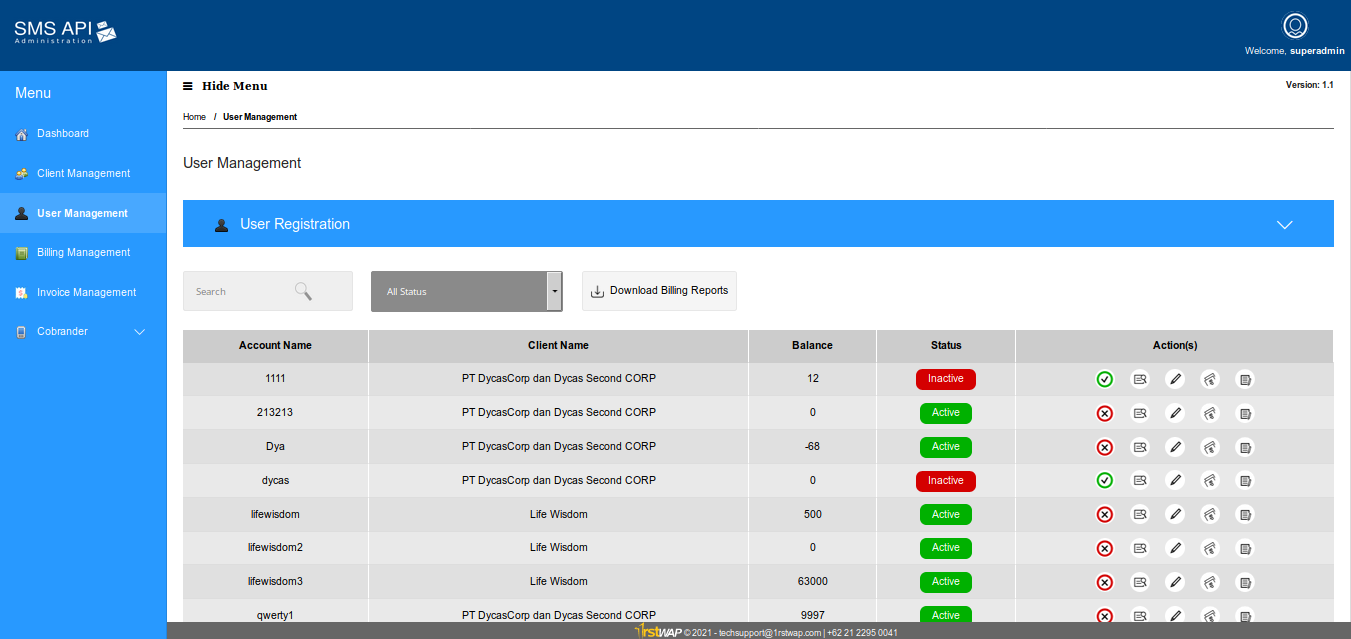Click the balance value -68
Viewport: 1351px width, 639px height.
pos(812,447)
